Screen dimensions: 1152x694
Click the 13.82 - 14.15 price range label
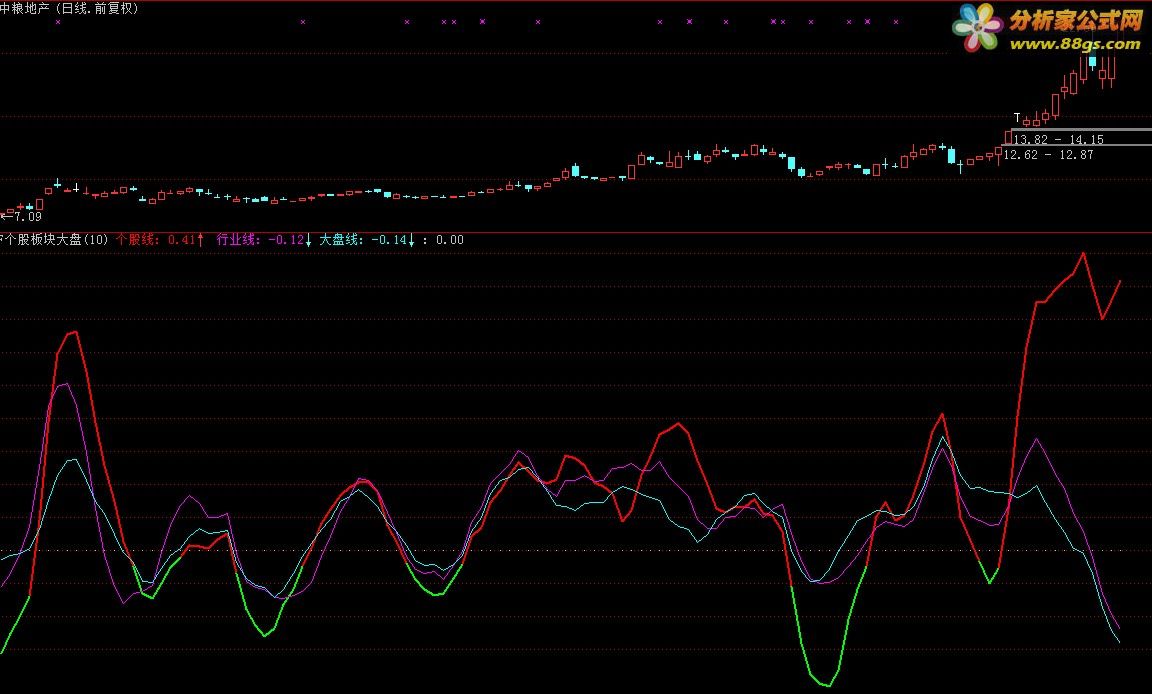coord(1058,140)
